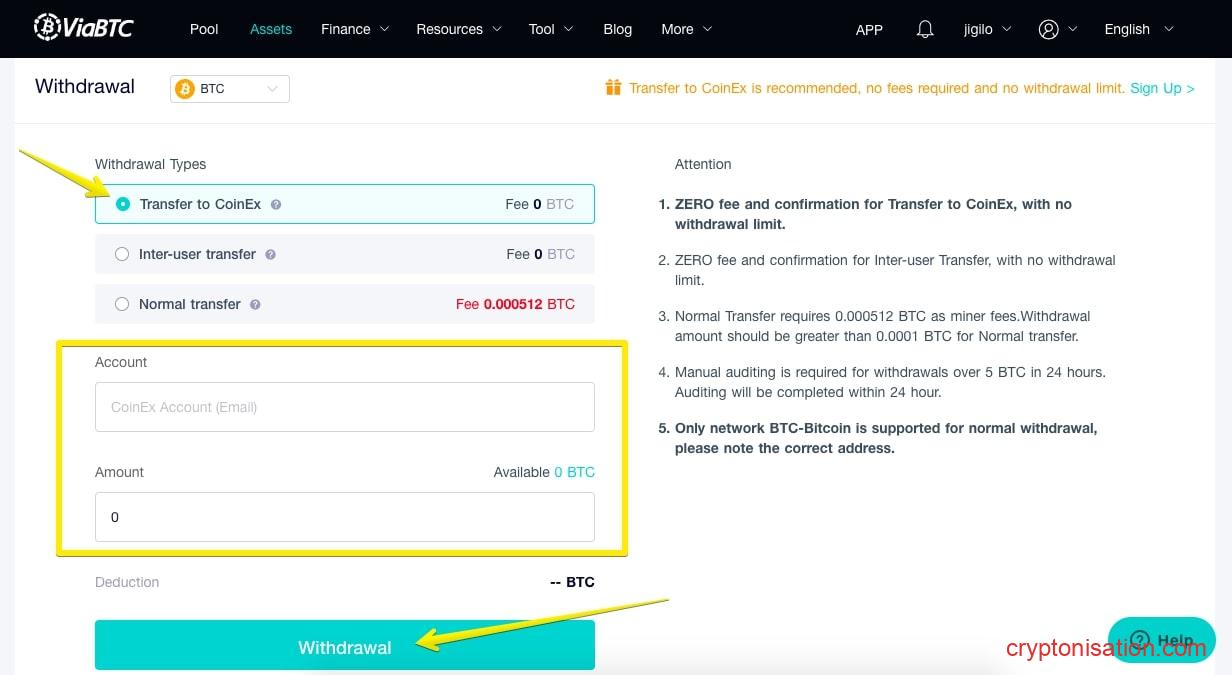Click the teal Withdrawal button
Screen dimensions: 1232x675
click(x=344, y=646)
